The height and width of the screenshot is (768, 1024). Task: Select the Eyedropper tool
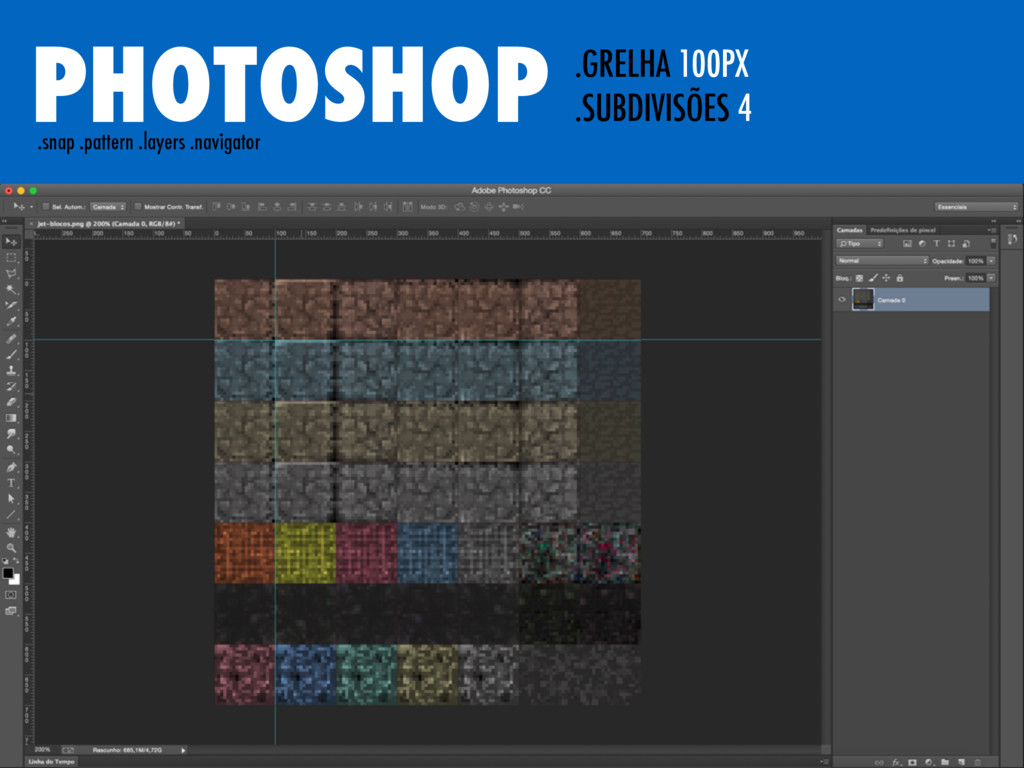tap(11, 322)
